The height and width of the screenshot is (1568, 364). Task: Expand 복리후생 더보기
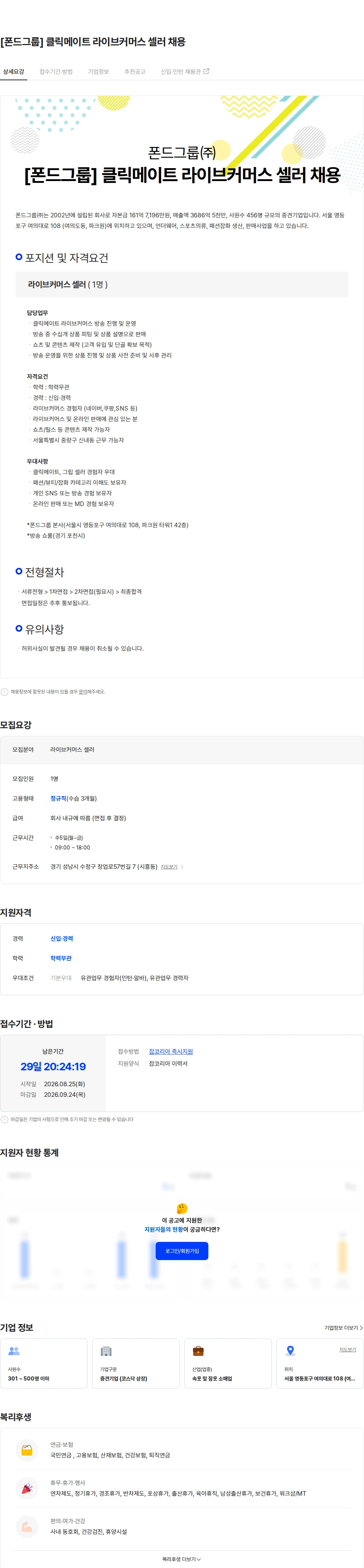(x=182, y=1560)
